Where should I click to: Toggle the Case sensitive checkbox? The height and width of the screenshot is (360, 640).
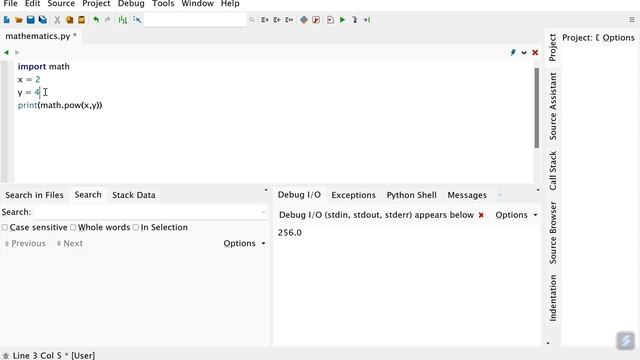4,227
